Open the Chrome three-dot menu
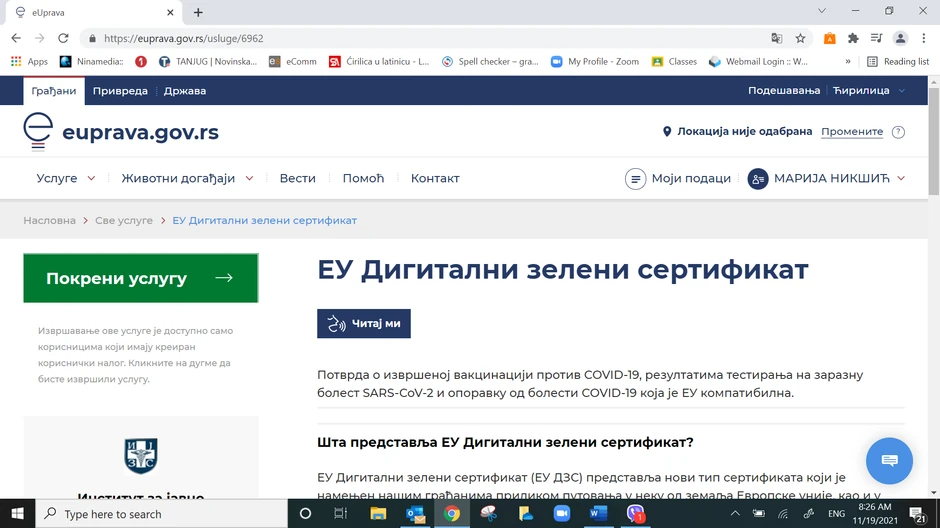Screen dimensions: 940x528 [924, 38]
